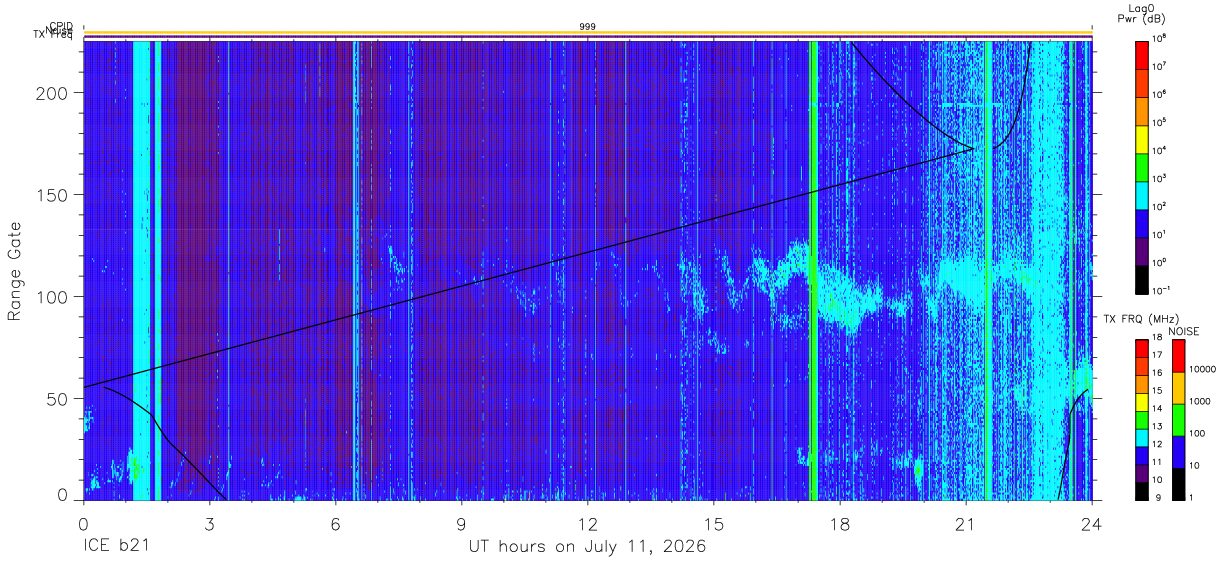
Task: Click the 100 label on NOISE scale
Action: pos(1198,433)
